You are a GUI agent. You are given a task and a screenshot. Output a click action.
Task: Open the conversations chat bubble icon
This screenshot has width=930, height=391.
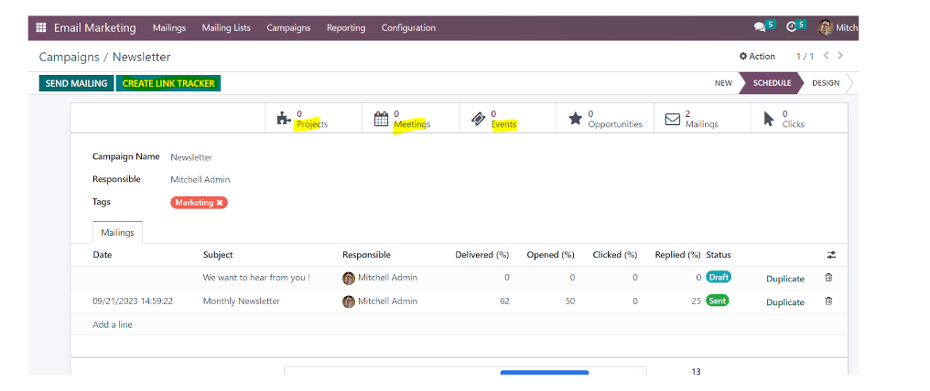(759, 27)
